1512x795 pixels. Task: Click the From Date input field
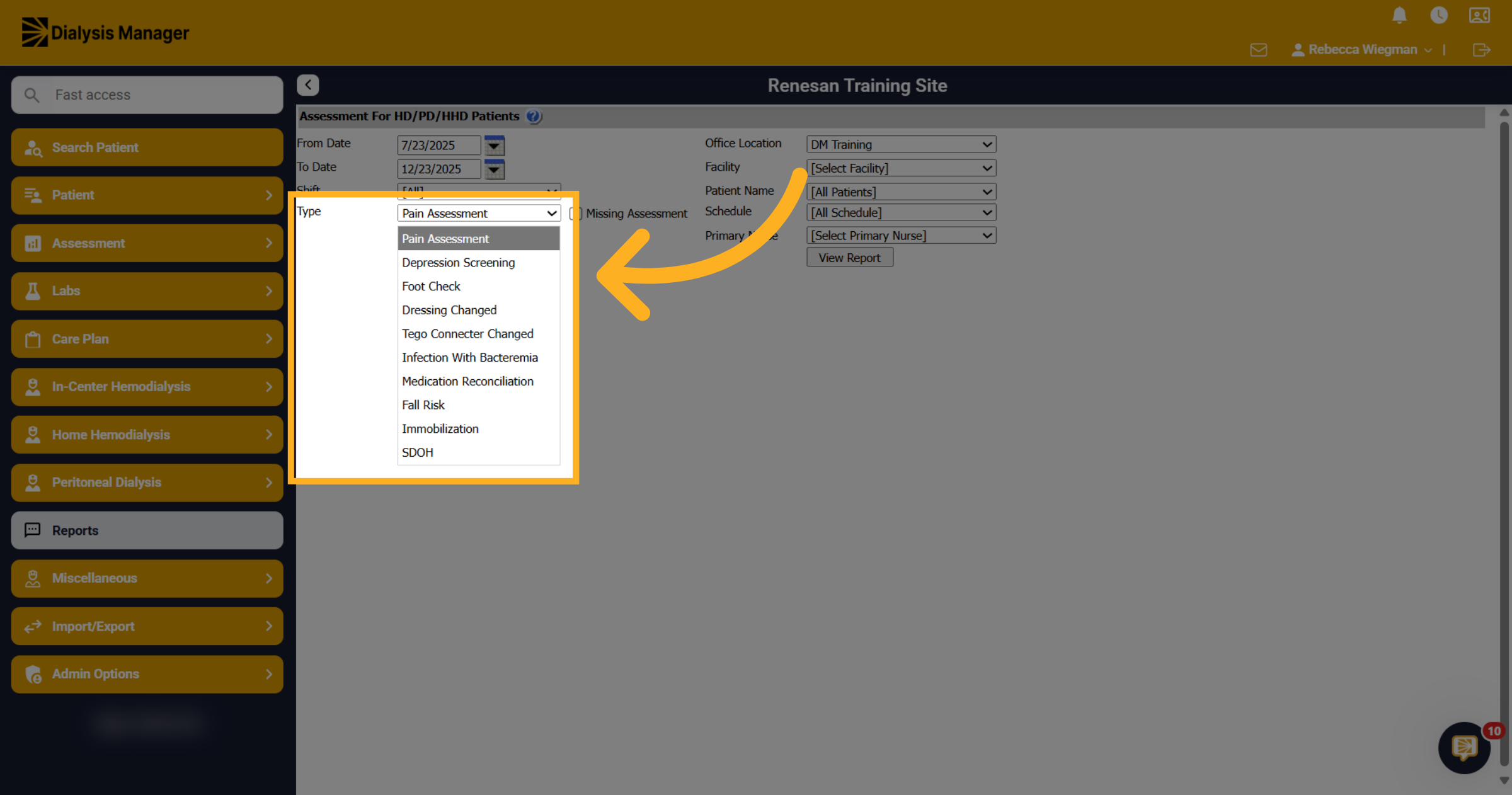(x=439, y=146)
